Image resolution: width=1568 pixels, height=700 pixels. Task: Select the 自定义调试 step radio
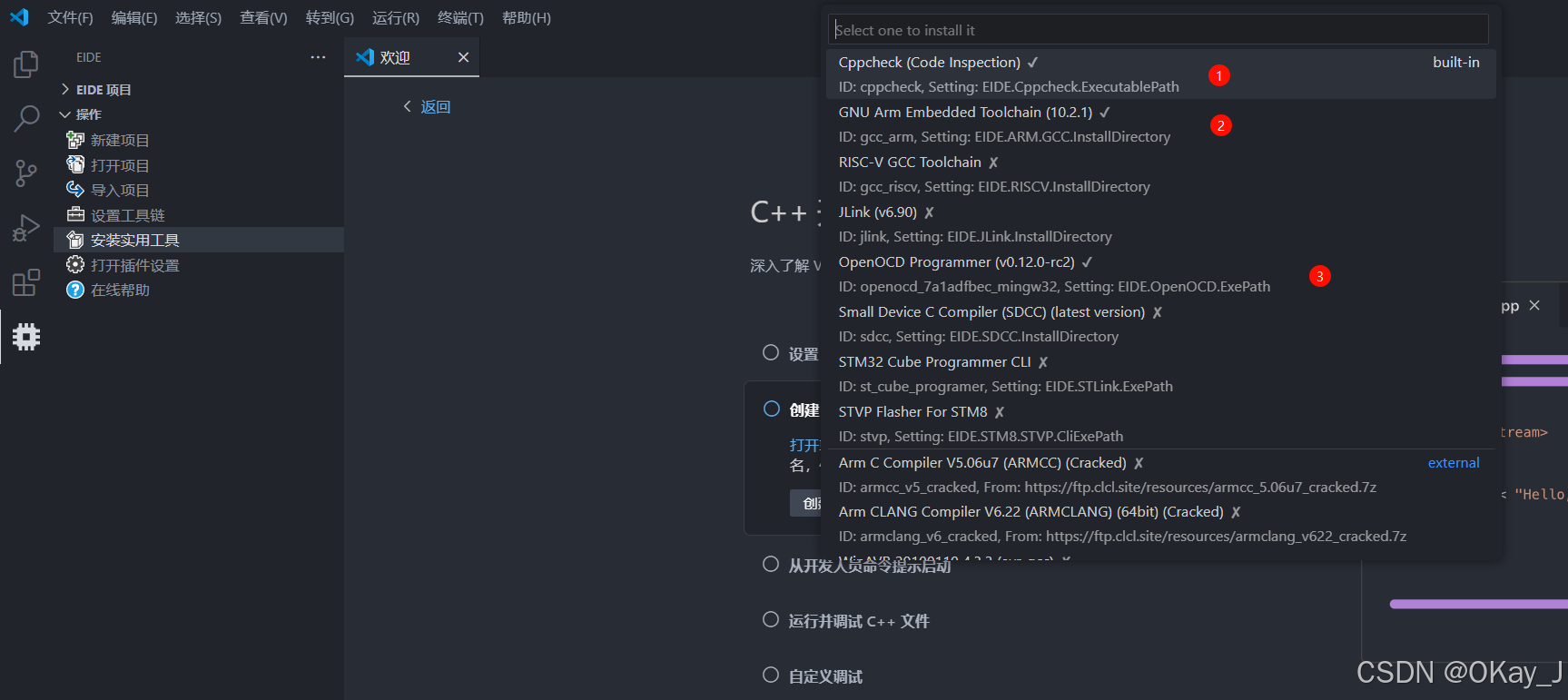pos(771,675)
